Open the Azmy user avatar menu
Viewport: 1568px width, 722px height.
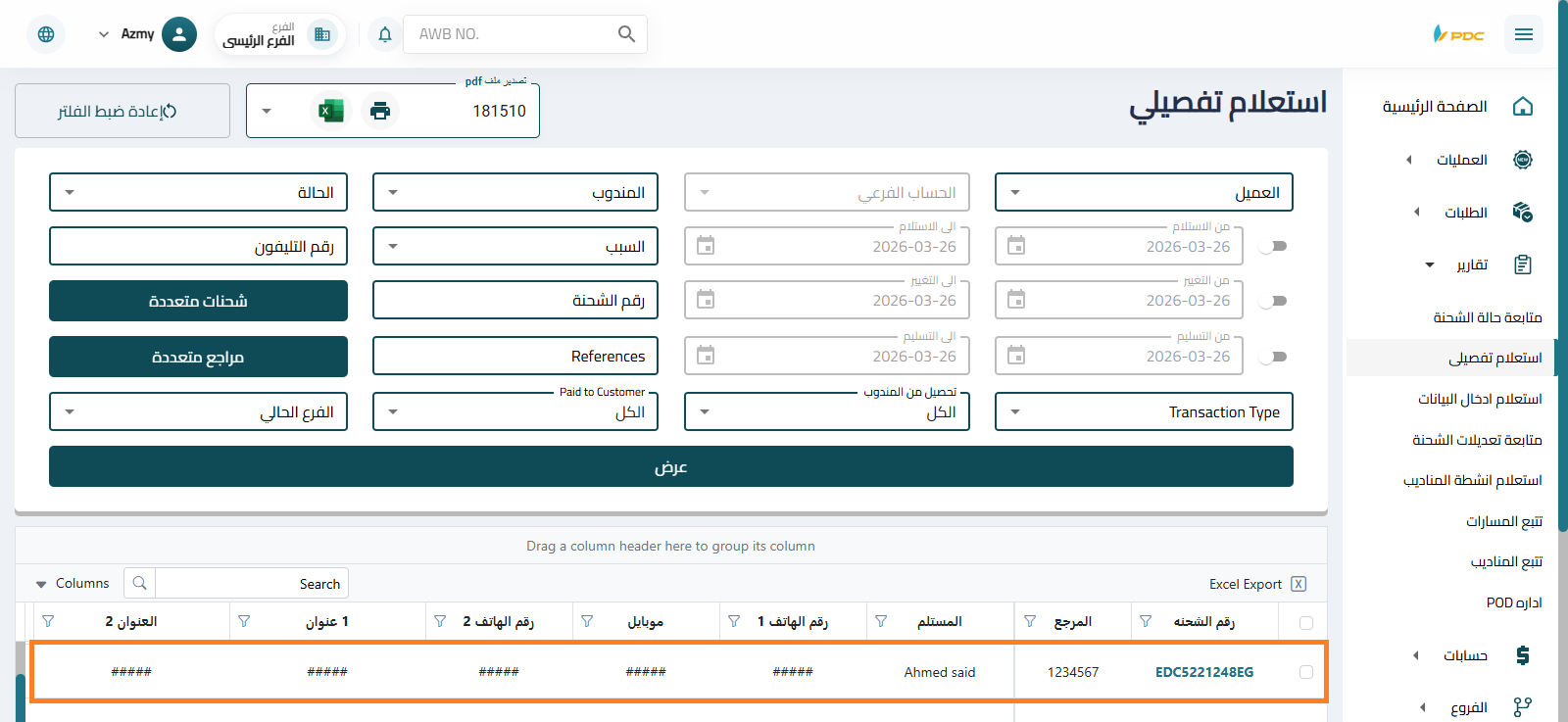point(178,34)
